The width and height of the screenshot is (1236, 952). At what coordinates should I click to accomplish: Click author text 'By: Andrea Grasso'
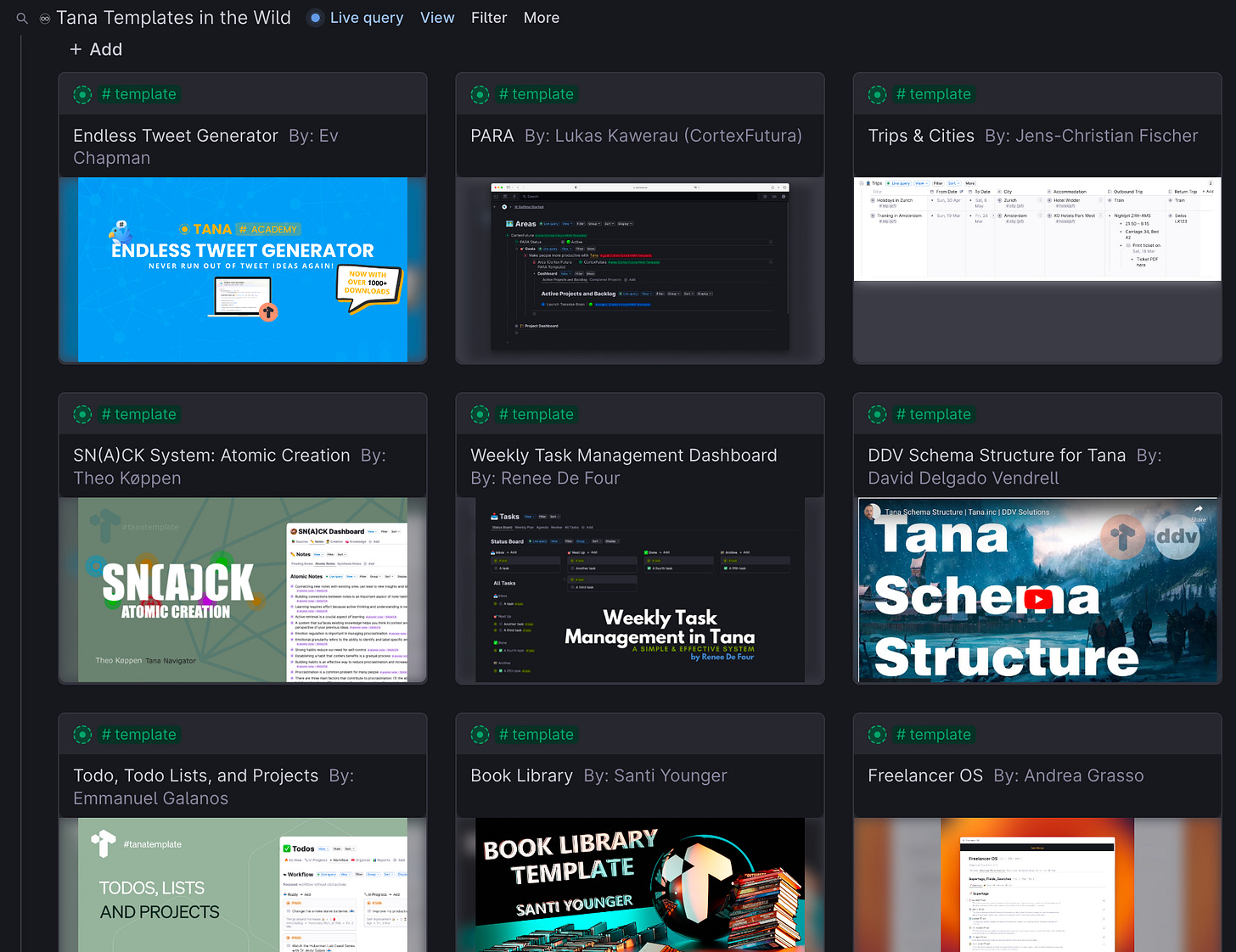(x=1069, y=776)
